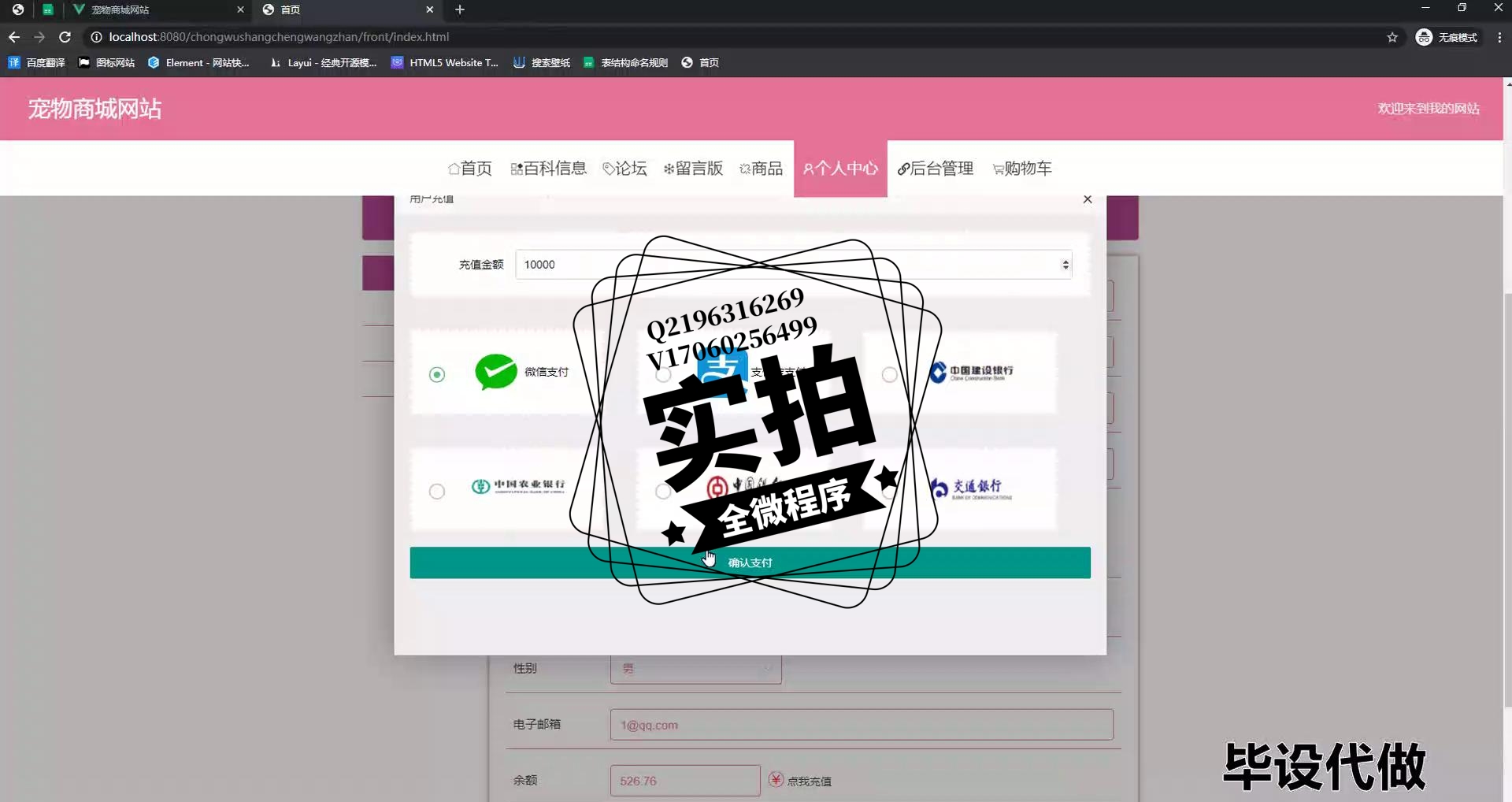Open the 论坛 forum nav item
This screenshot has height=802, width=1512.
[x=624, y=168]
